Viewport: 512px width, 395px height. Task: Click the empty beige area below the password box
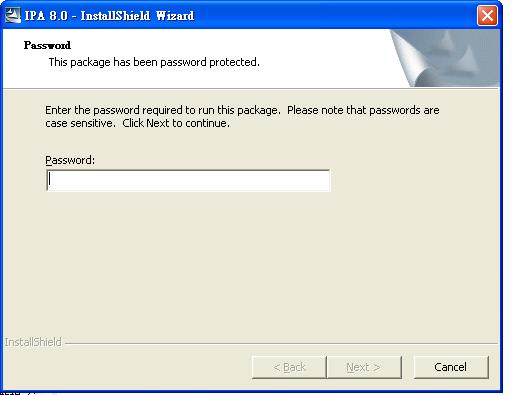(x=250, y=263)
